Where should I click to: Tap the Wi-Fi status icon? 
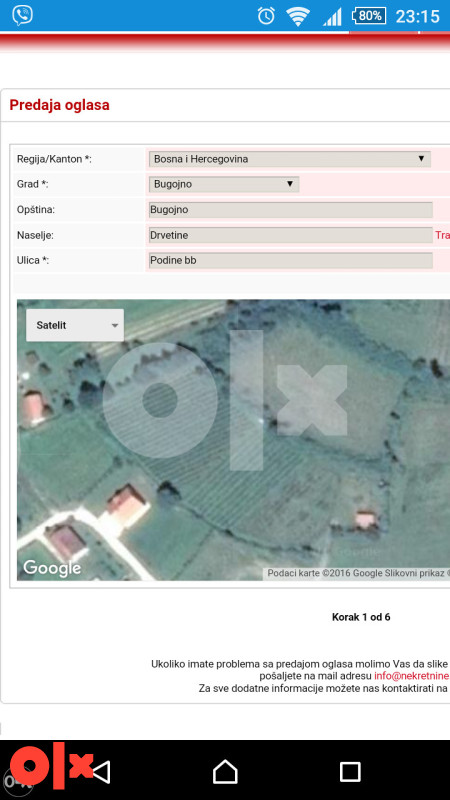coord(298,16)
